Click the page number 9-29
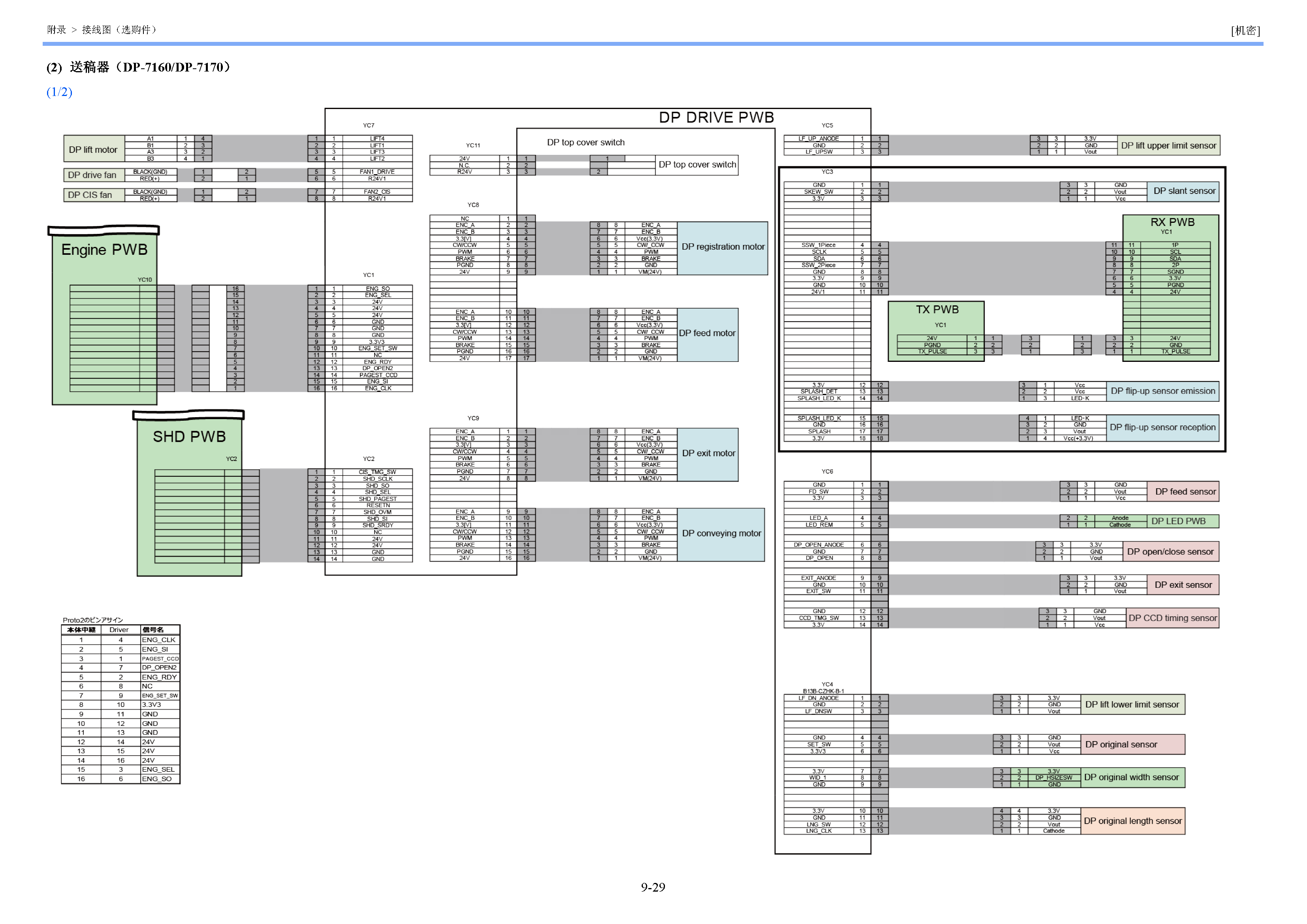Viewport: 1307px width, 924px height. pos(653,888)
